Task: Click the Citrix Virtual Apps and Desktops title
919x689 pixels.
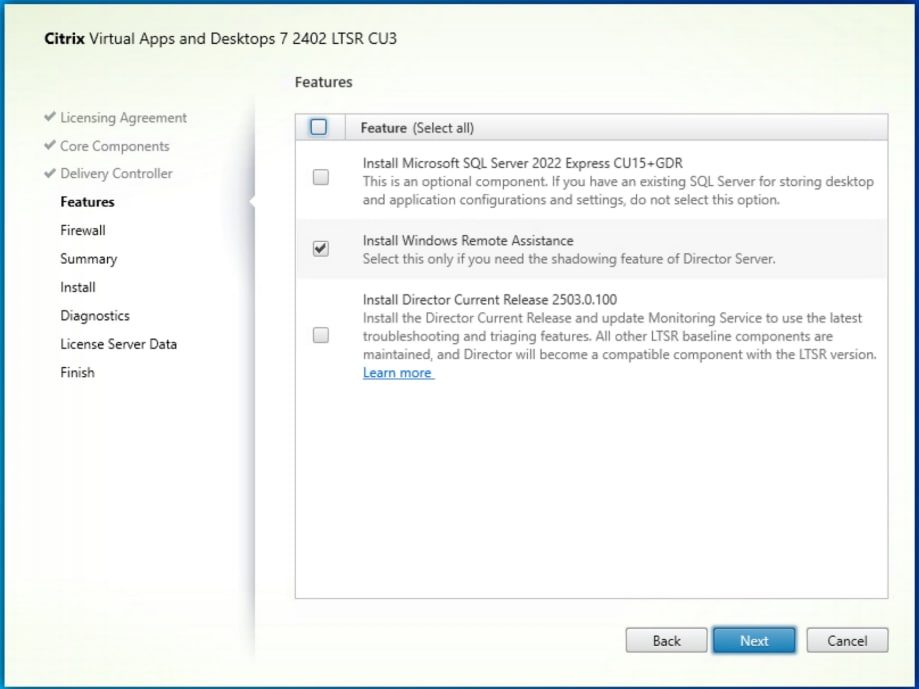Action: click(220, 39)
